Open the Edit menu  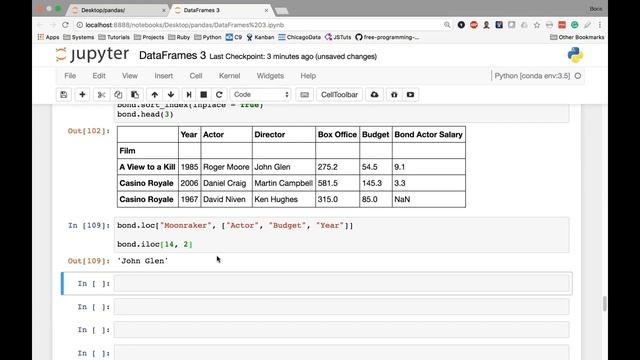coord(99,76)
